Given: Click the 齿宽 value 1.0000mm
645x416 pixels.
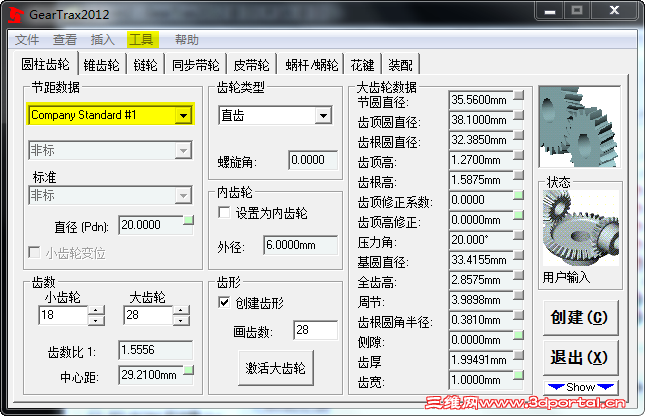Looking at the screenshot, I should (481, 380).
